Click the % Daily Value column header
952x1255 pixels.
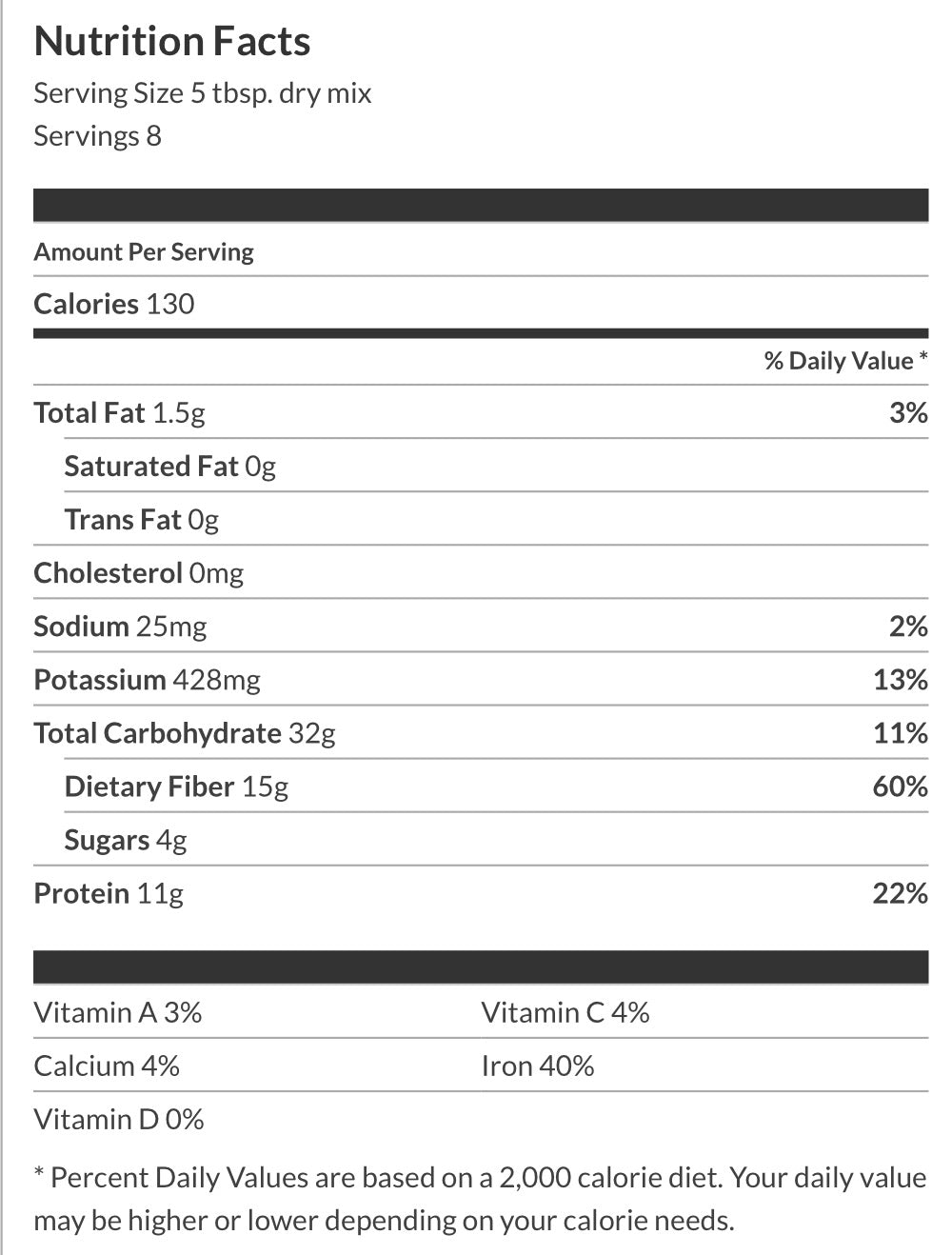click(844, 361)
